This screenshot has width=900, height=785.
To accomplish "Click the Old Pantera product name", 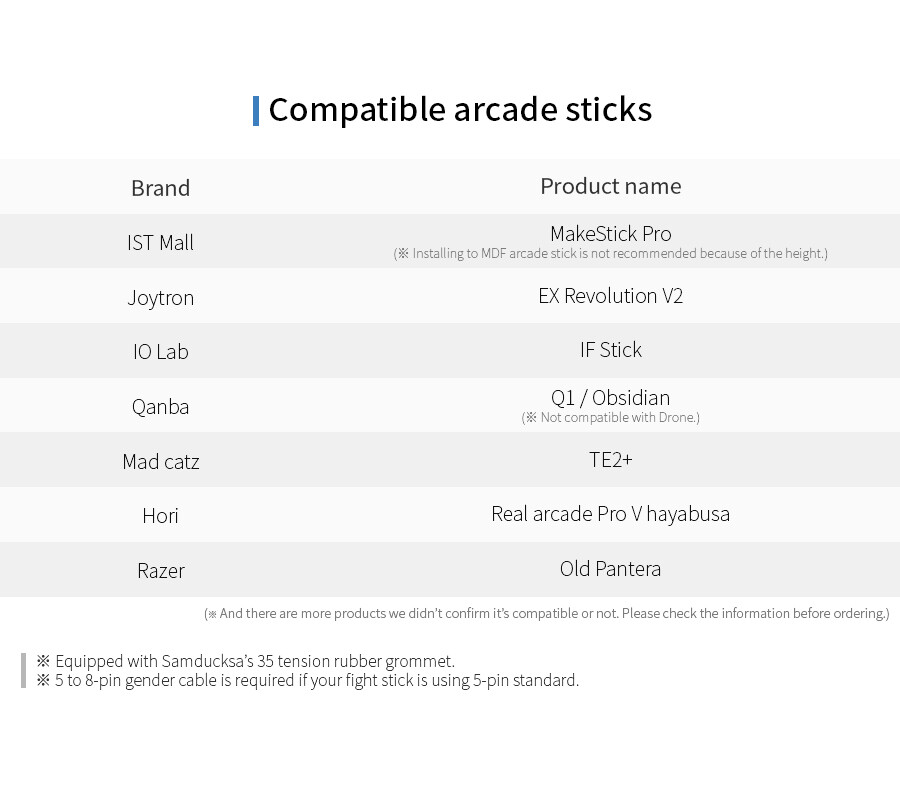I will coord(611,569).
